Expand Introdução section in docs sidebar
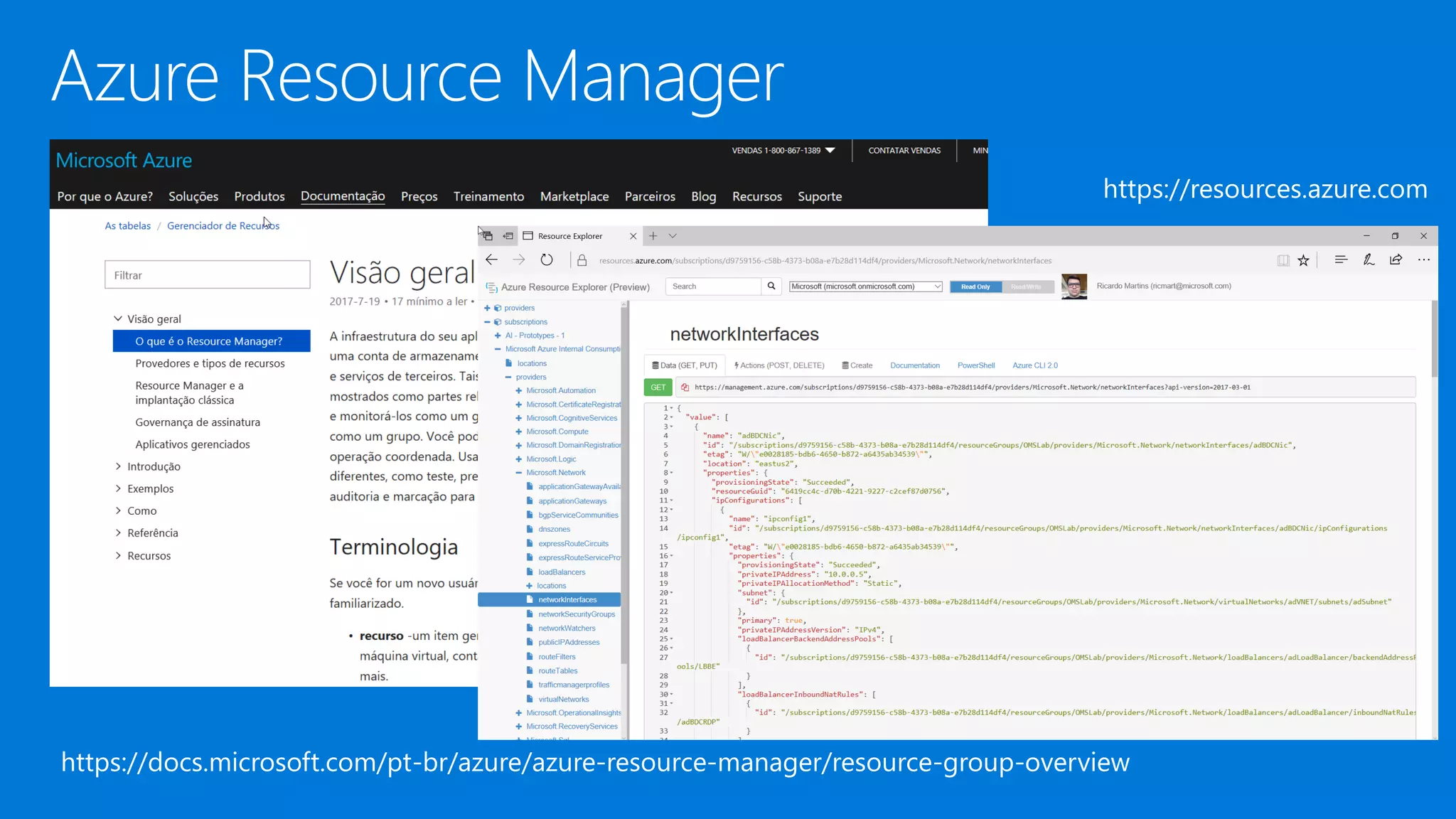This screenshot has width=1456, height=819. point(118,466)
